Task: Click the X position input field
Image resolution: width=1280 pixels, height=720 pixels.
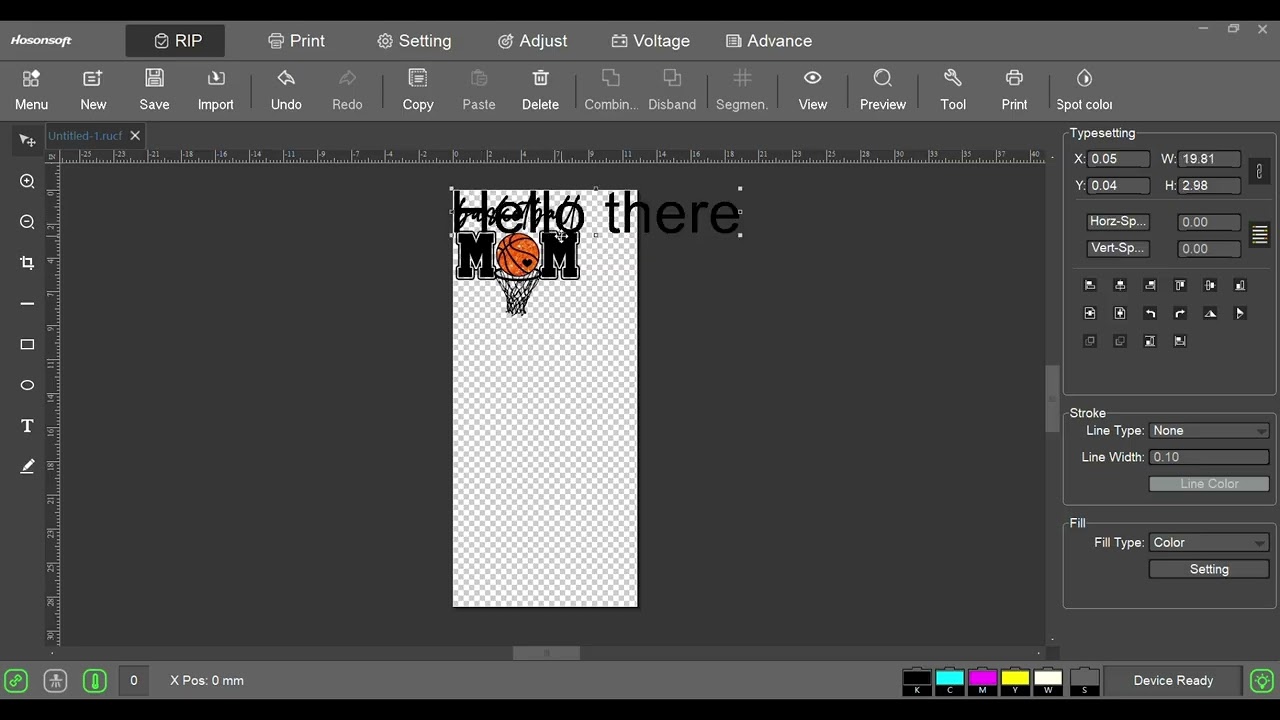Action: 1119,159
